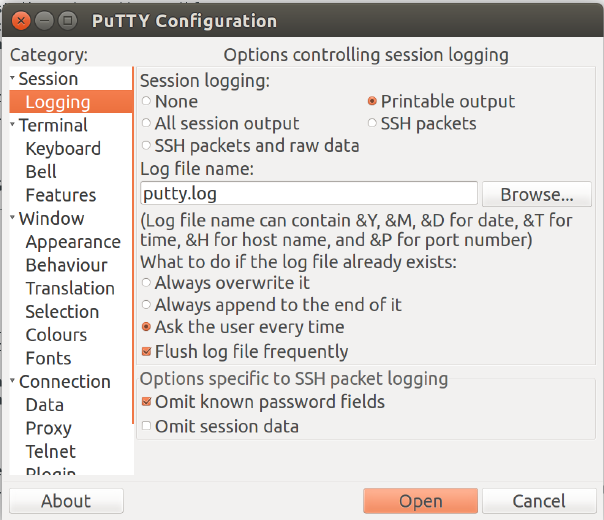Uncheck Flush log file frequently

tap(147, 351)
